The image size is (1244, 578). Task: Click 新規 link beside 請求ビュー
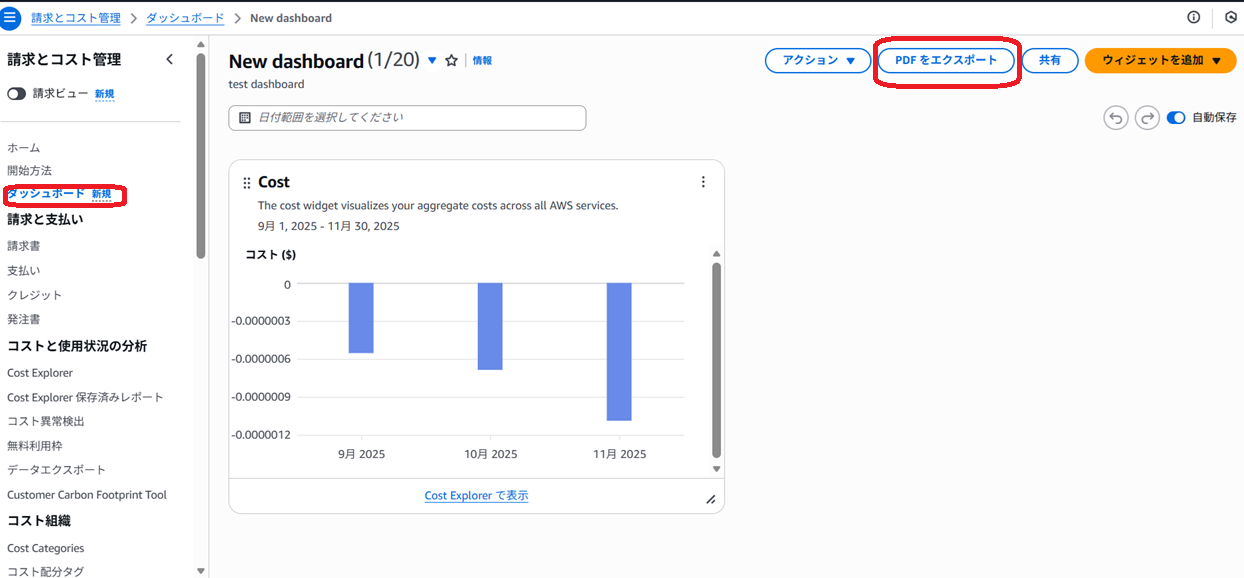[x=105, y=94]
